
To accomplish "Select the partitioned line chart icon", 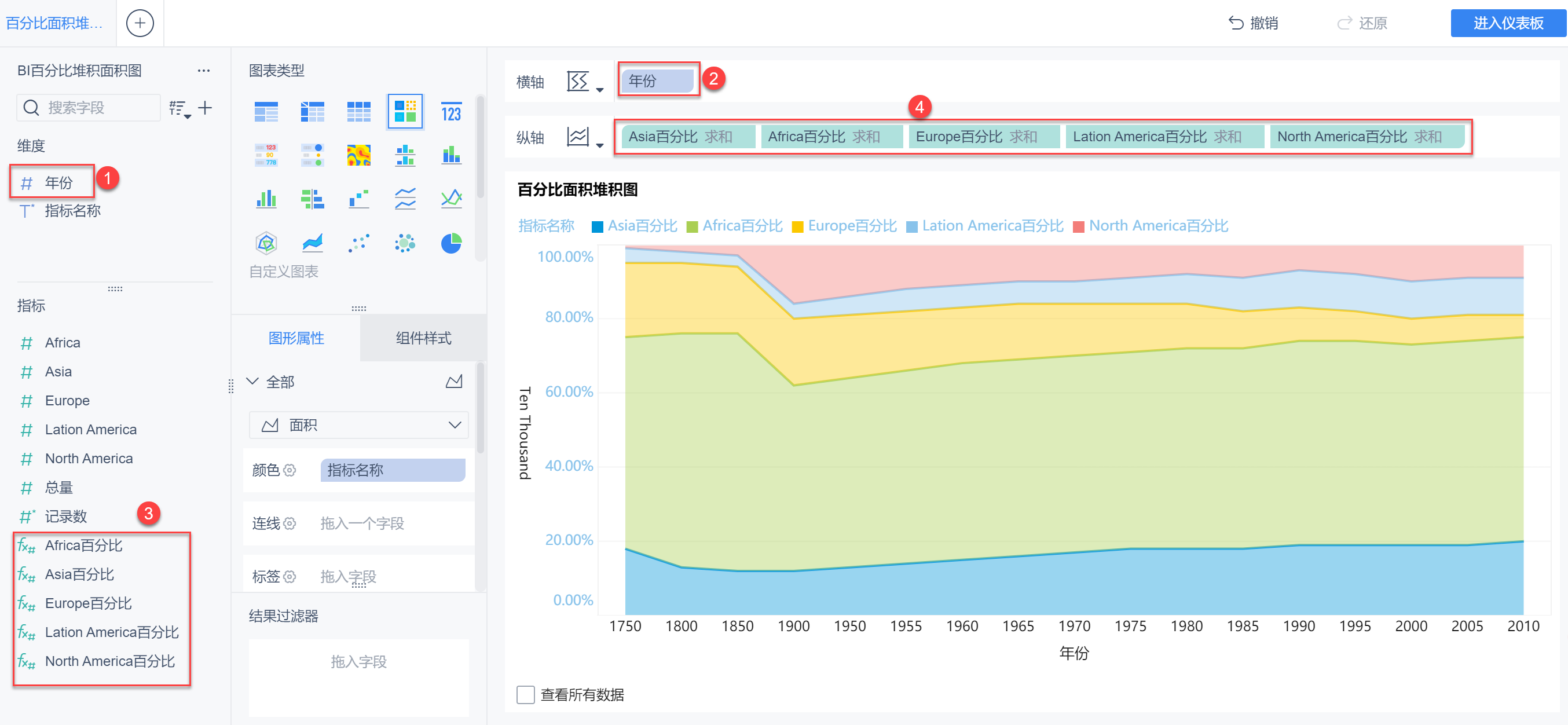I will 405,199.
